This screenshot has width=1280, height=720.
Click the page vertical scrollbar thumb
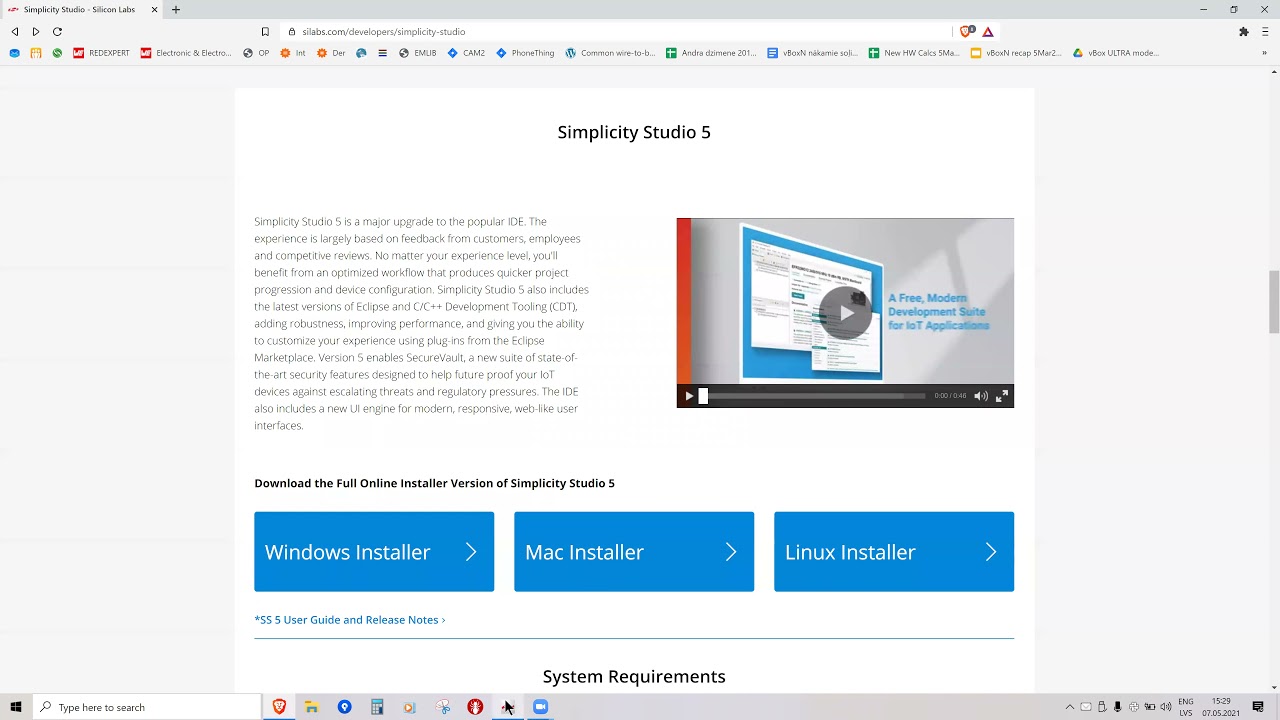pyautogui.click(x=1274, y=302)
